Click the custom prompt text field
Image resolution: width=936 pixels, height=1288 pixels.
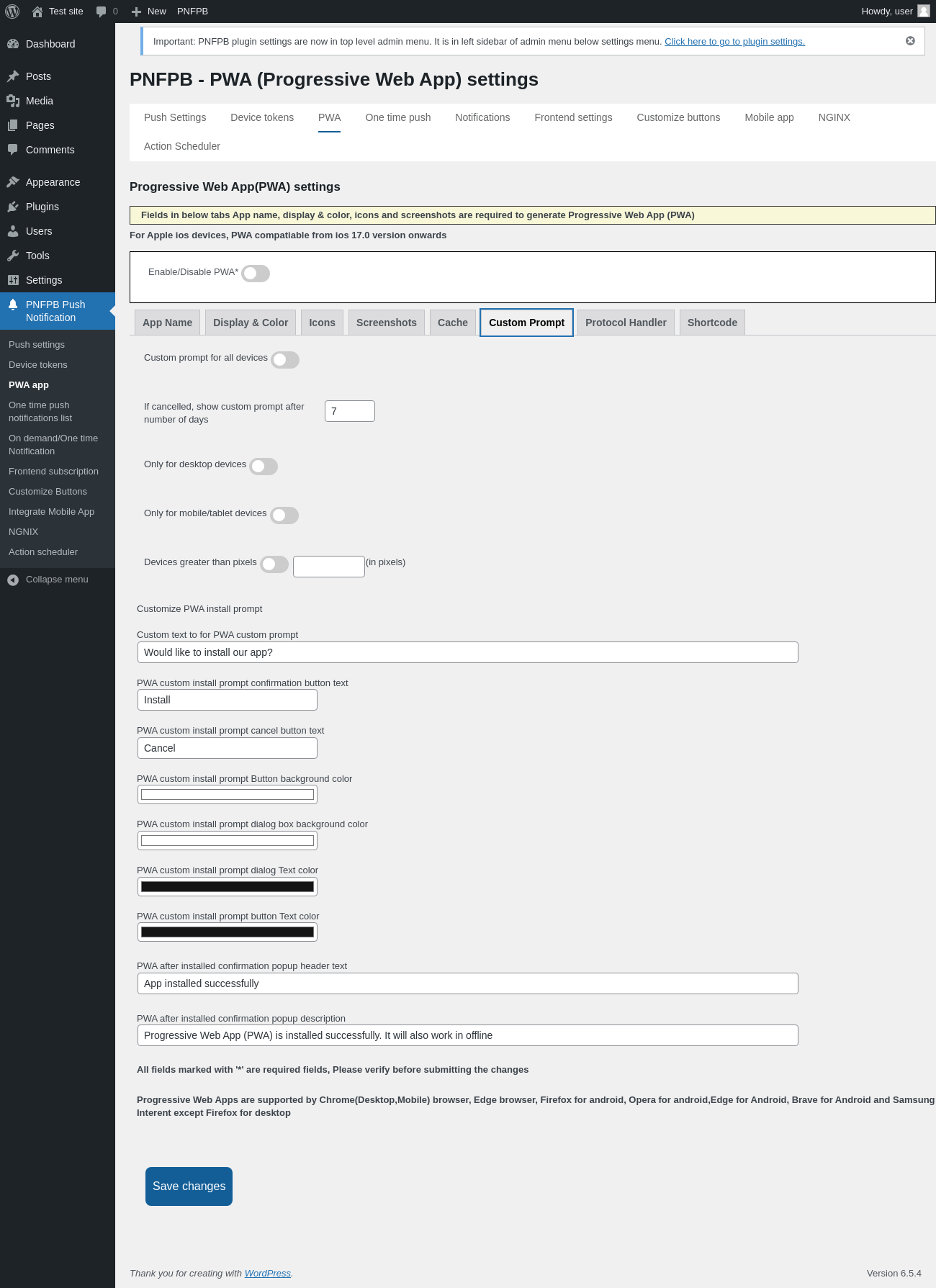pyautogui.click(x=468, y=652)
